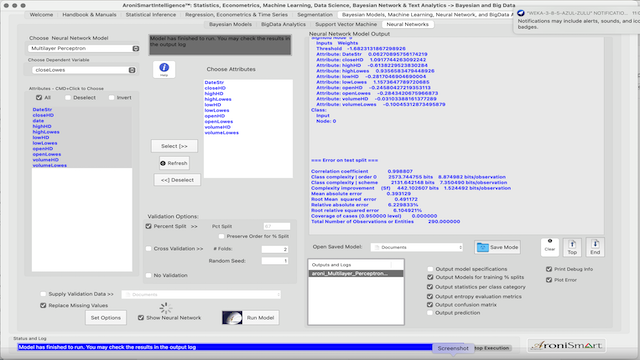This screenshot has height=360, width=640.
Task: Click the Run Model icon button
Action: pyautogui.click(x=232, y=318)
